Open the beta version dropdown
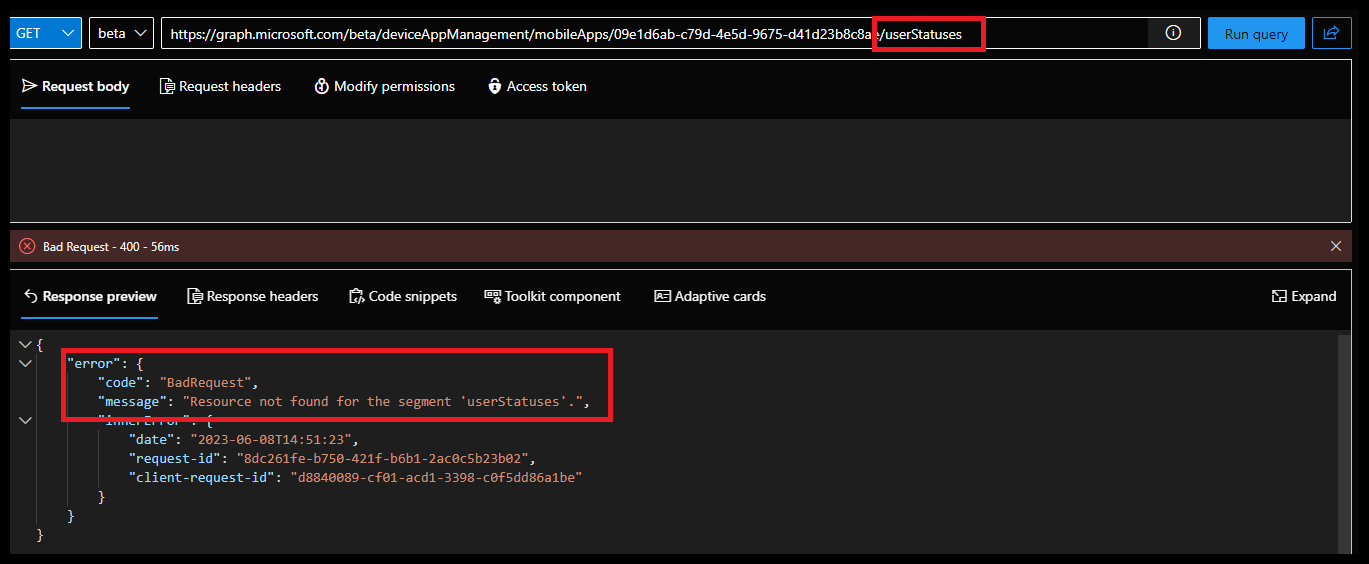Screen dimensions: 1369x564 coord(121,33)
